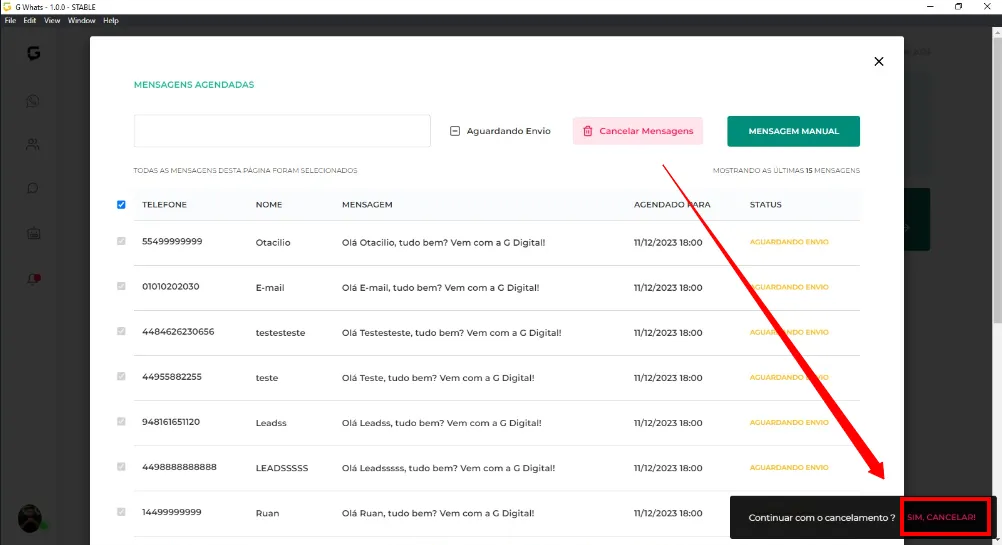
Task: Uncheck the row checkbox for 4484626230656
Action: (121, 332)
